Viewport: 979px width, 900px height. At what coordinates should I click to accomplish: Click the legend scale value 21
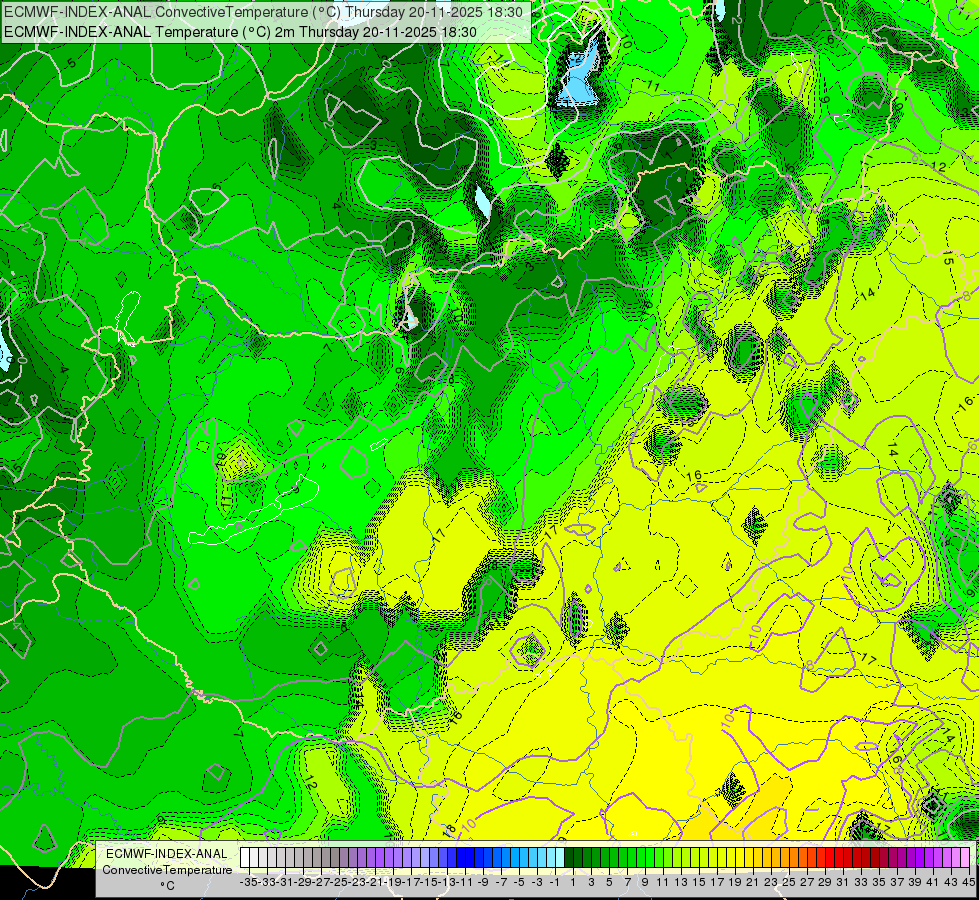(753, 883)
